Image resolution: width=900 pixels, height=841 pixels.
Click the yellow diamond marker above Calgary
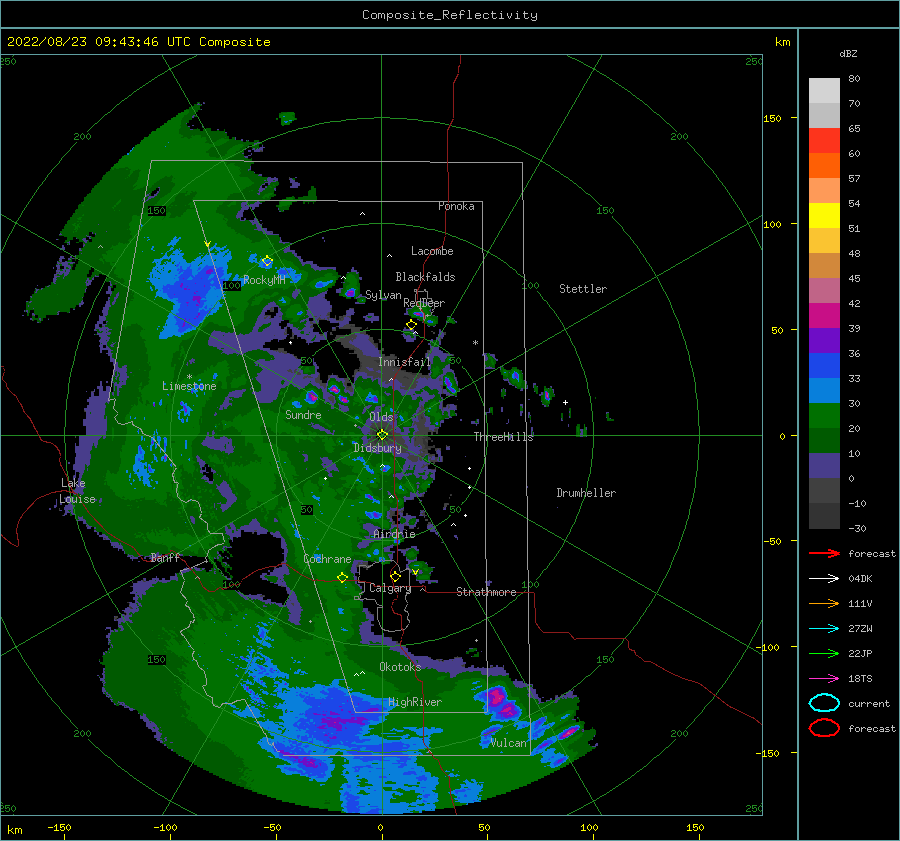click(395, 576)
